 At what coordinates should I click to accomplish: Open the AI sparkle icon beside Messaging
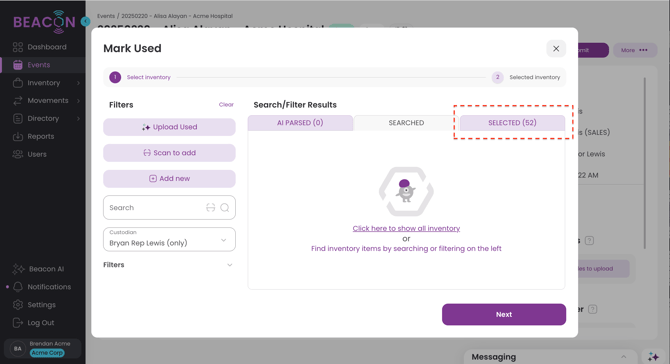[x=653, y=357]
